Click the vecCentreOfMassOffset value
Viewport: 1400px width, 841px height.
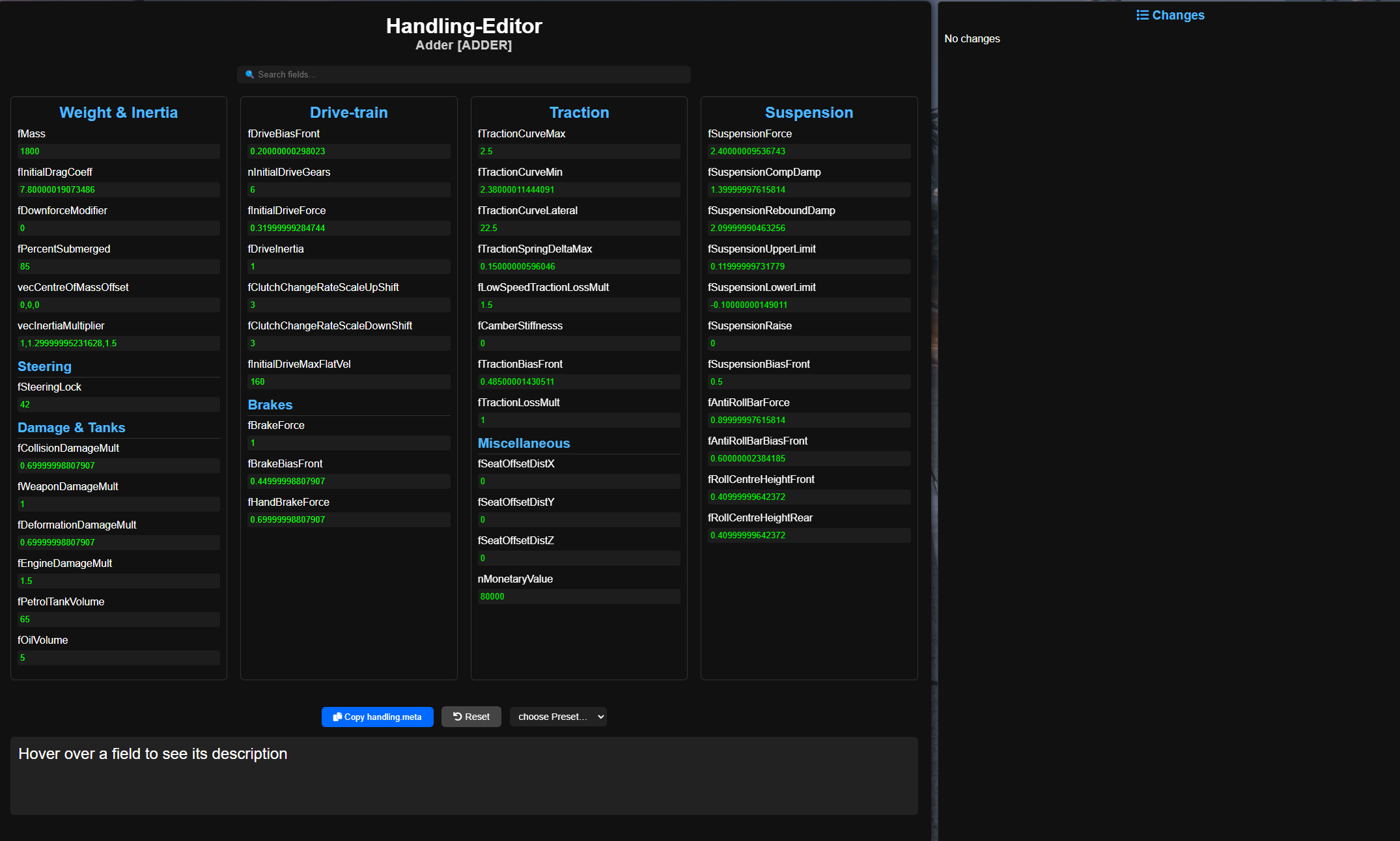pyautogui.click(x=118, y=305)
